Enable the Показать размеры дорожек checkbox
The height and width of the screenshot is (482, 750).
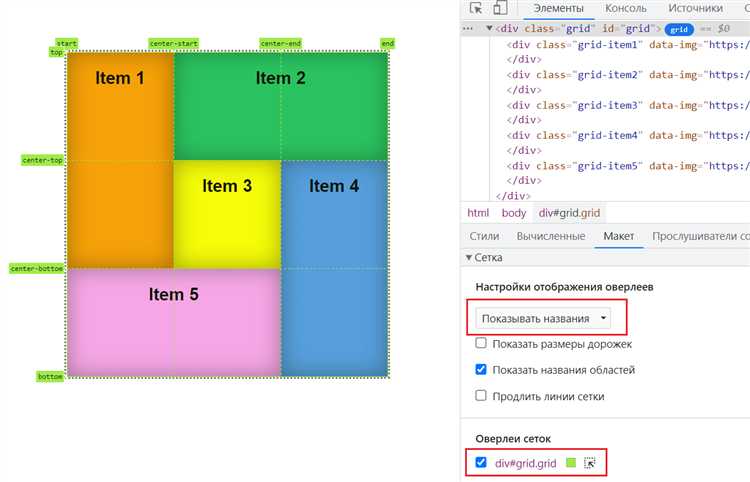(x=481, y=343)
